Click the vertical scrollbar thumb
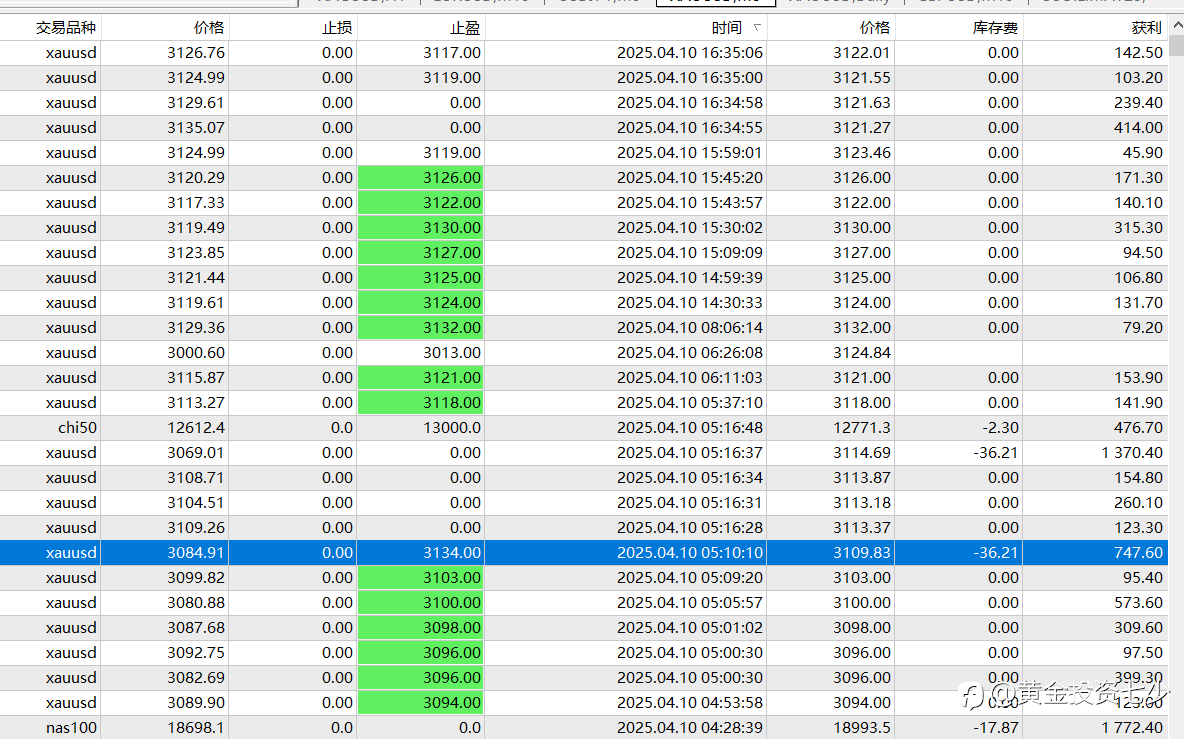This screenshot has width=1184, height=739. (x=1176, y=45)
